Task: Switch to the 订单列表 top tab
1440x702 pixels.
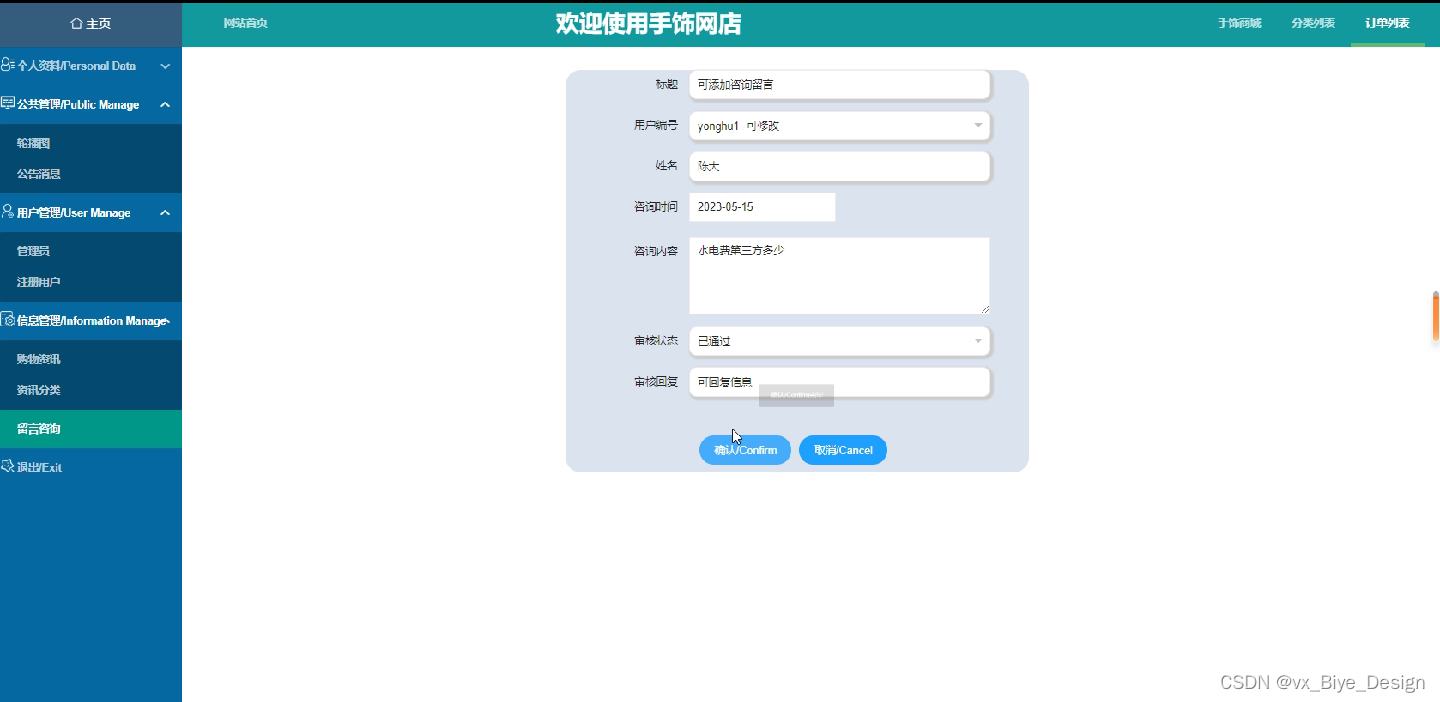Action: click(1387, 23)
